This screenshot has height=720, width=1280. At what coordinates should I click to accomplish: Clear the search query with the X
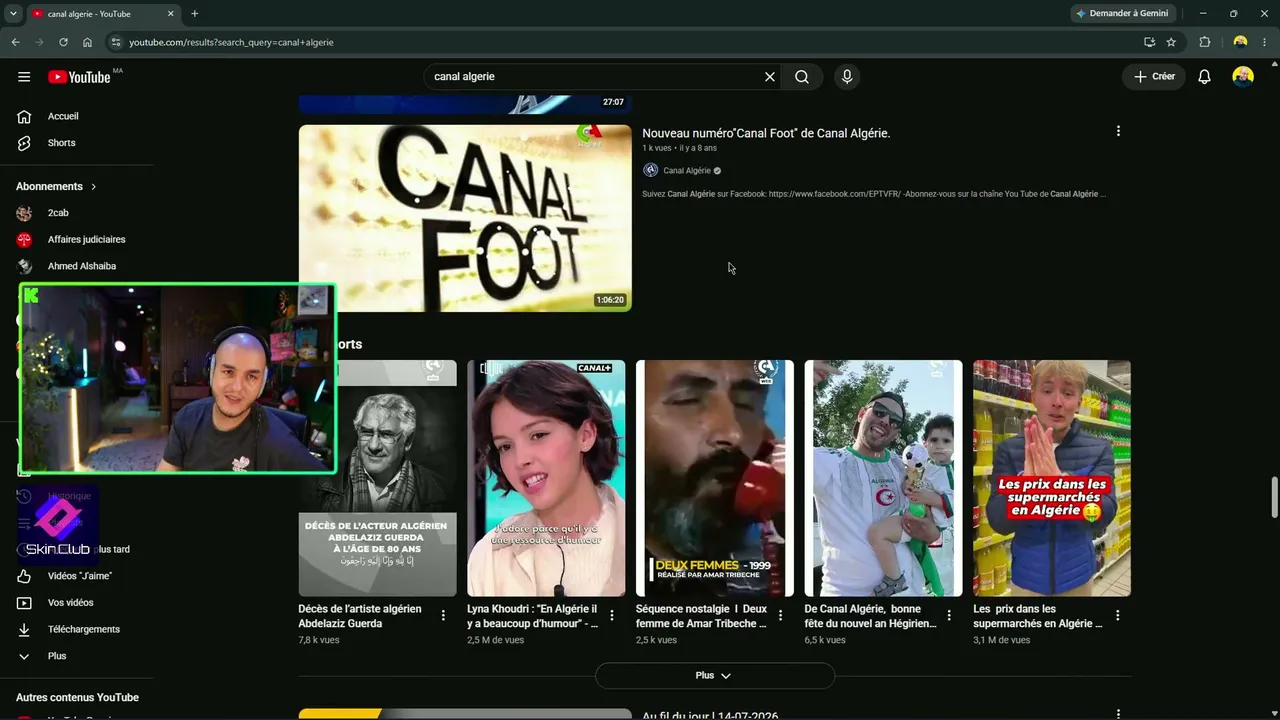770,77
